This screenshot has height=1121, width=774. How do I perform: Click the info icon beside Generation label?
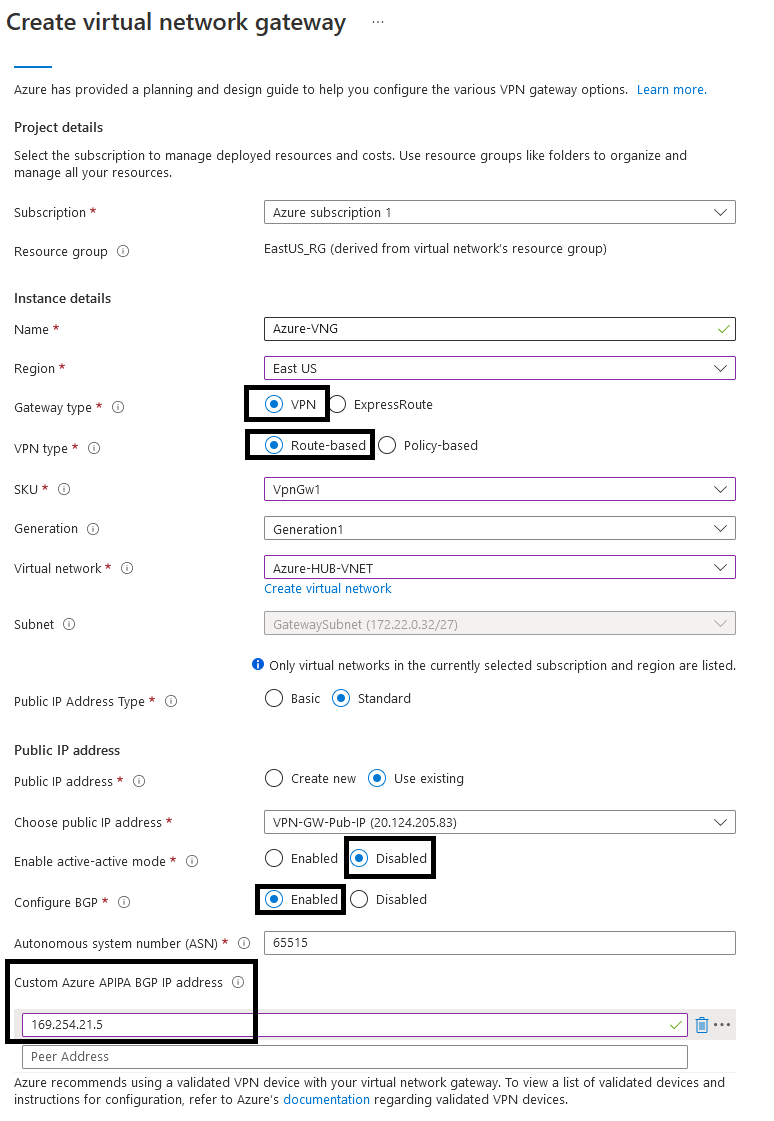coord(93,529)
